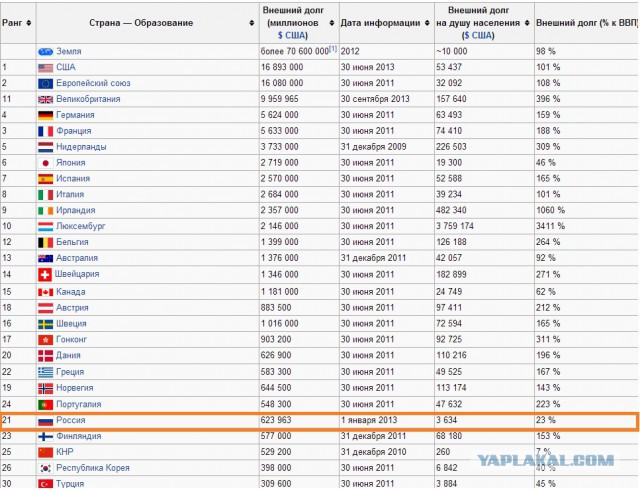
Task: Select the cell '3411 %'
Action: [550, 226]
